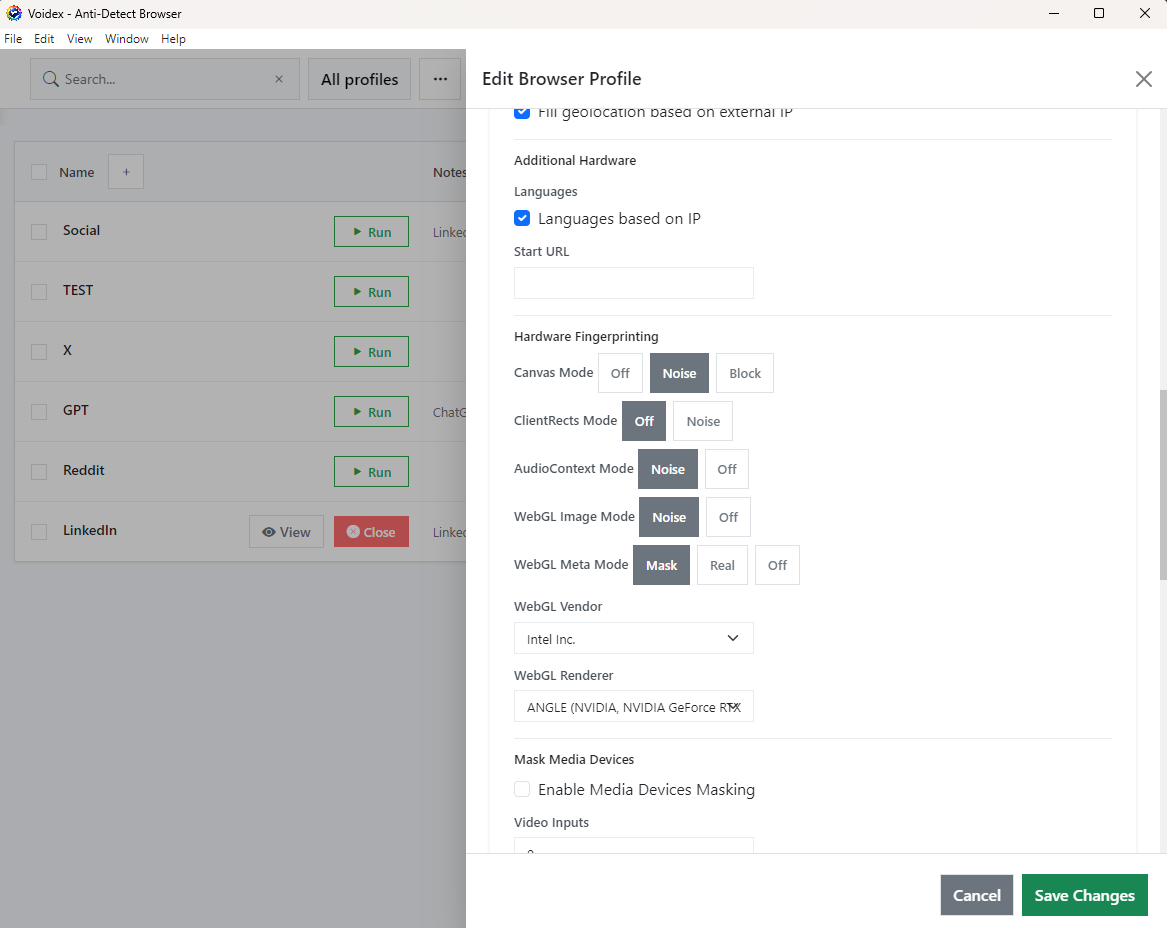This screenshot has width=1167, height=928.
Task: Close the running LinkedIn profile
Action: click(x=371, y=531)
